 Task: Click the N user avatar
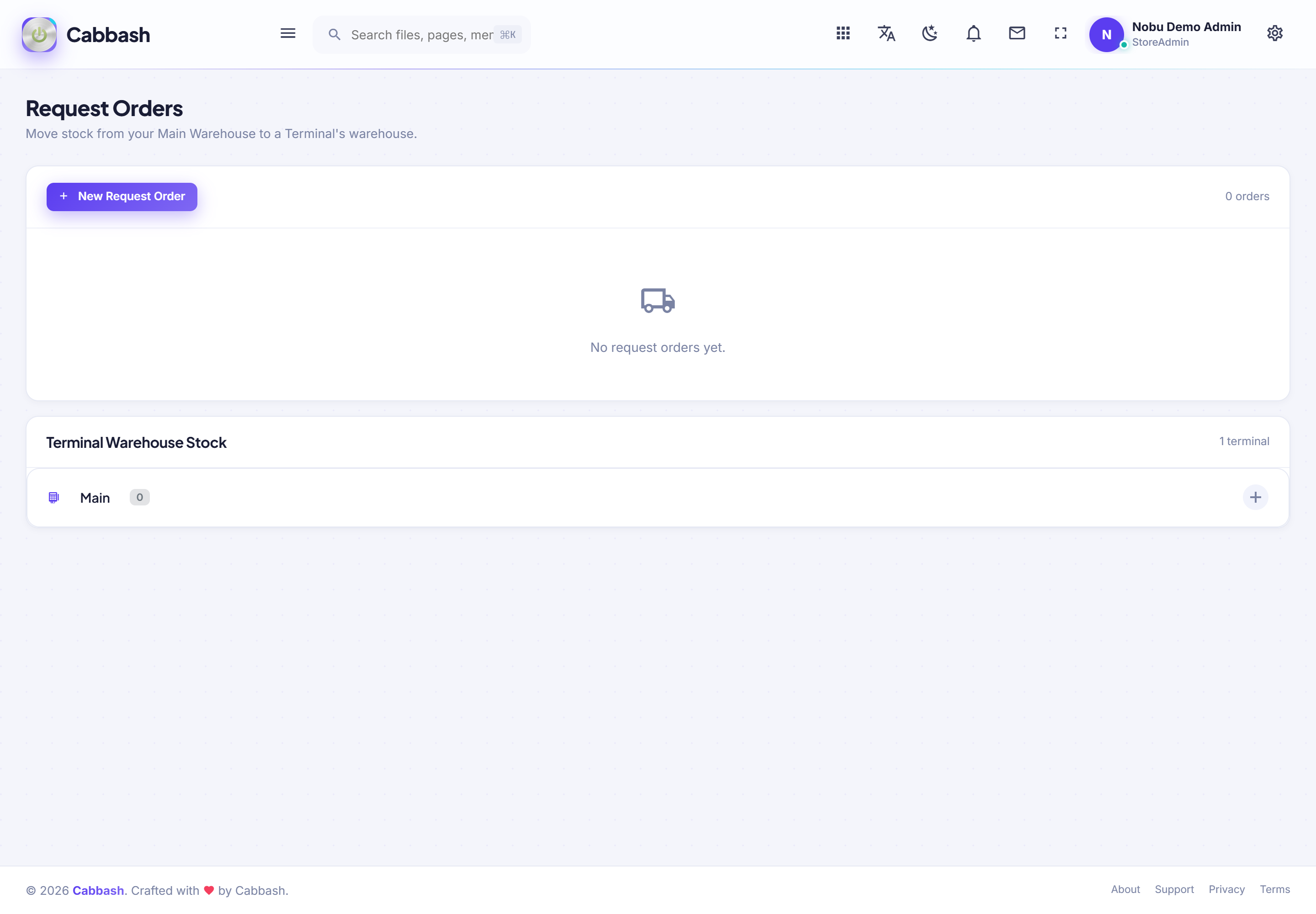click(1106, 34)
